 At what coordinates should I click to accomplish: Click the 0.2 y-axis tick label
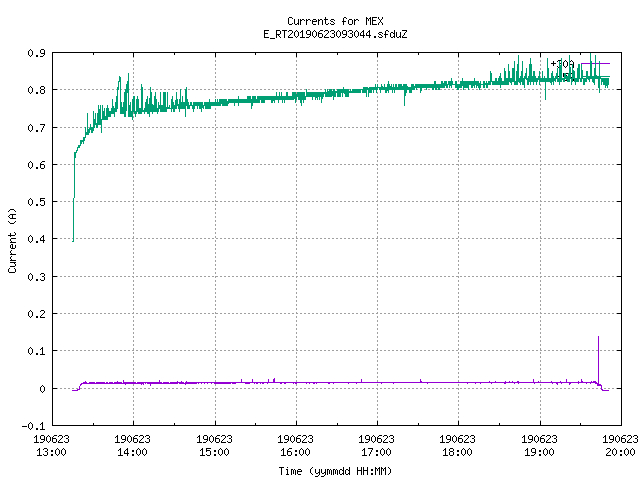36,314
